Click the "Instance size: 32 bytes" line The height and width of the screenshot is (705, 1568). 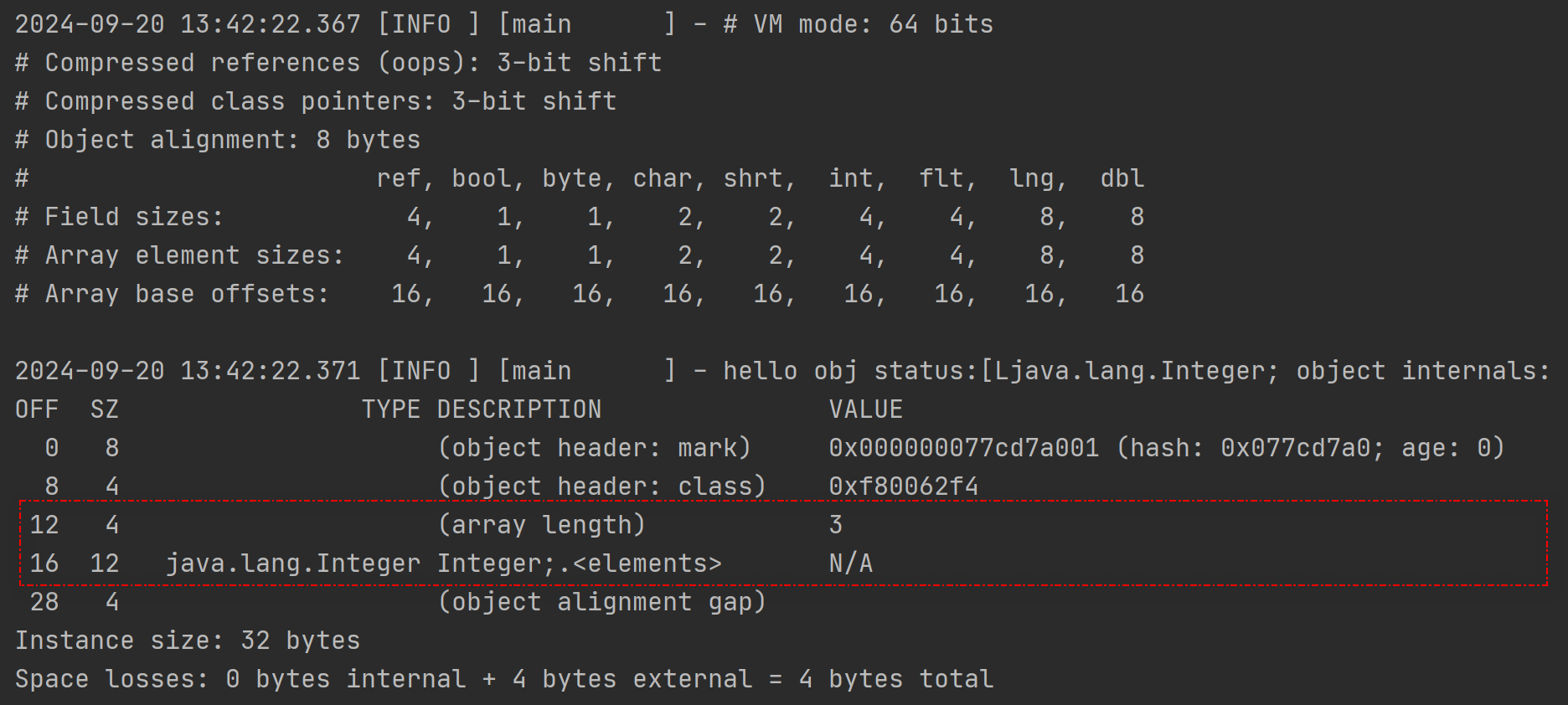188,641
